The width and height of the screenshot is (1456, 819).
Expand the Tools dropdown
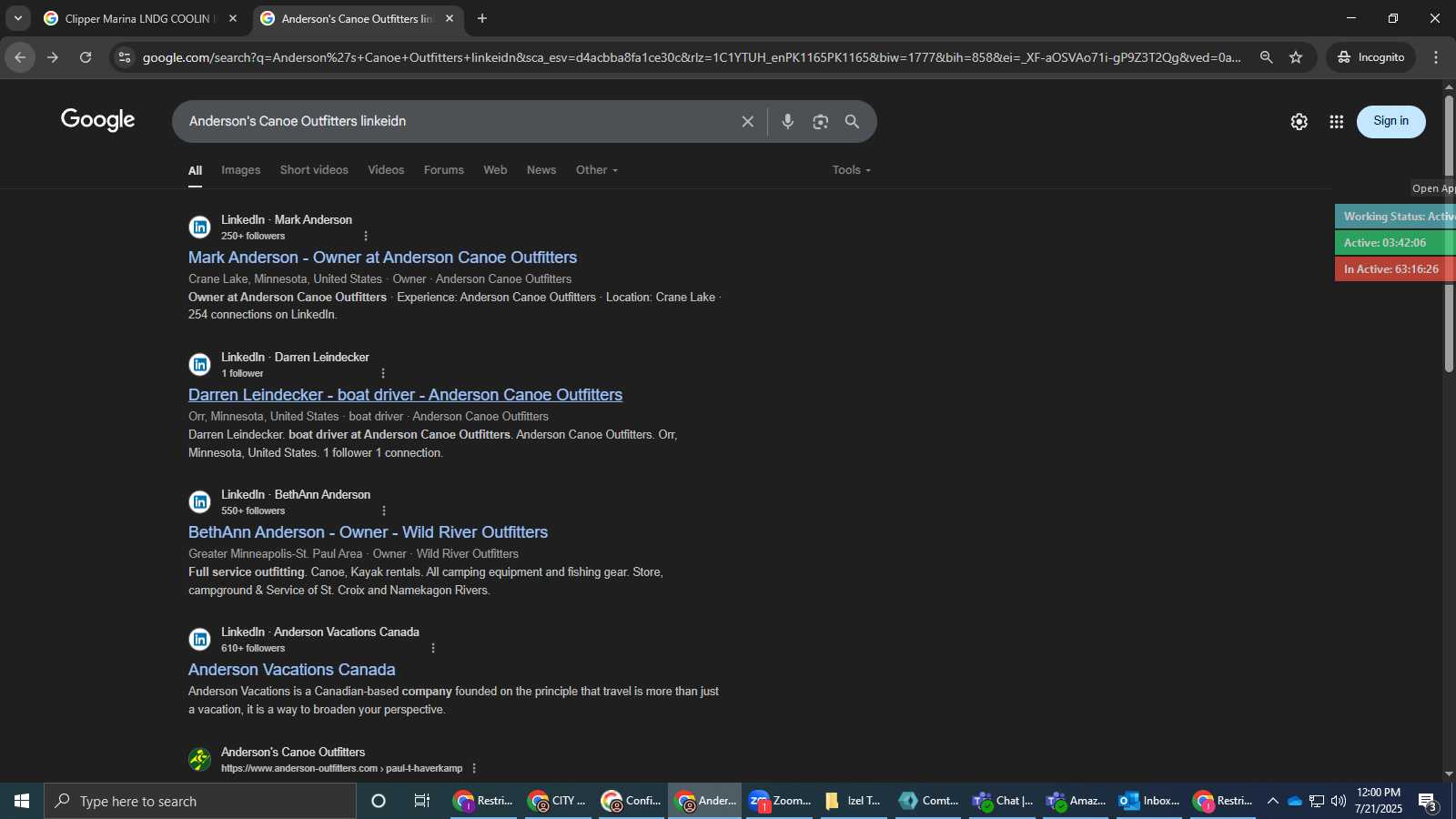[x=852, y=170]
